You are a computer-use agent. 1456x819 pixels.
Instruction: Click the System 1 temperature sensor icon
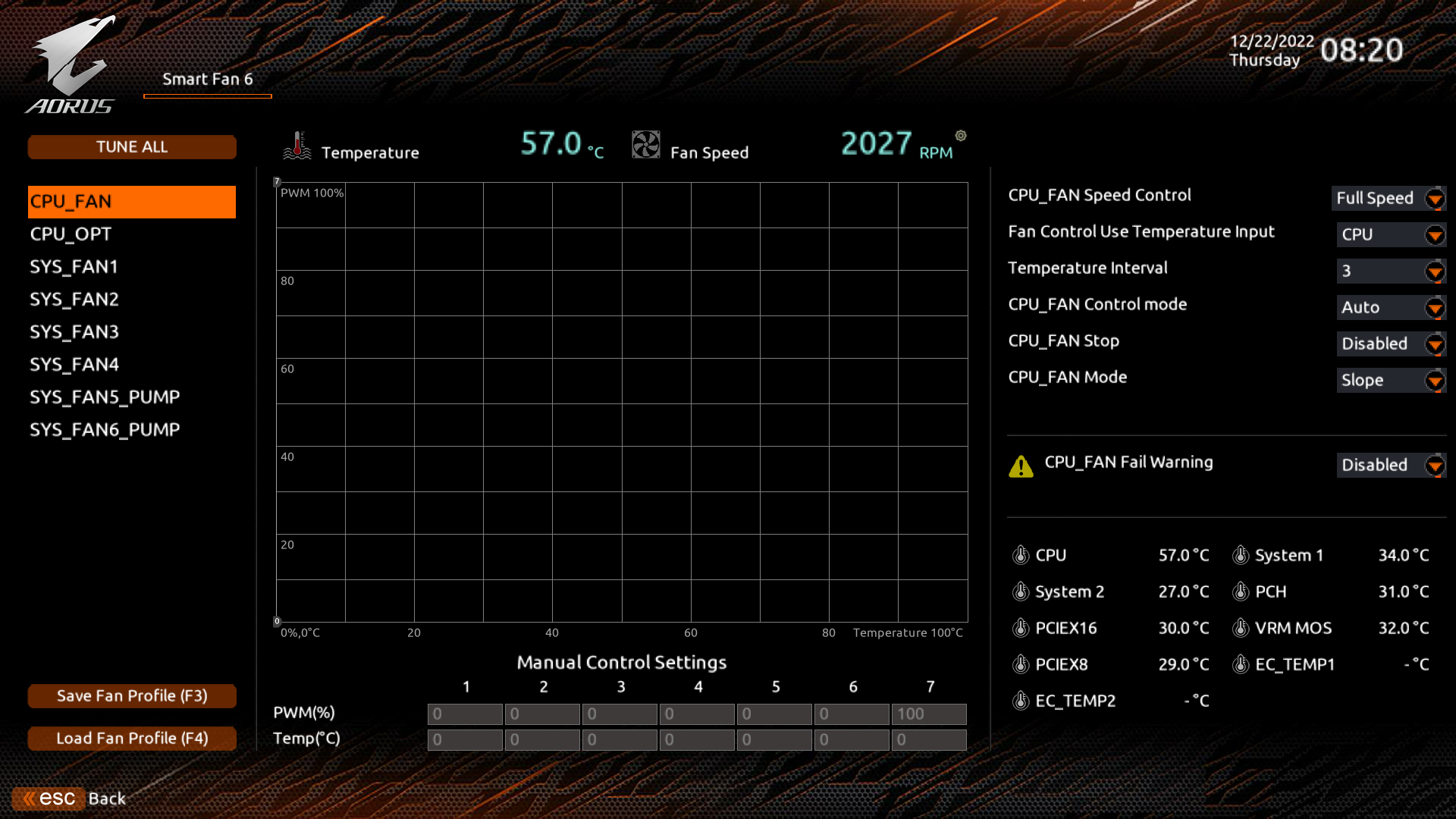tap(1241, 555)
